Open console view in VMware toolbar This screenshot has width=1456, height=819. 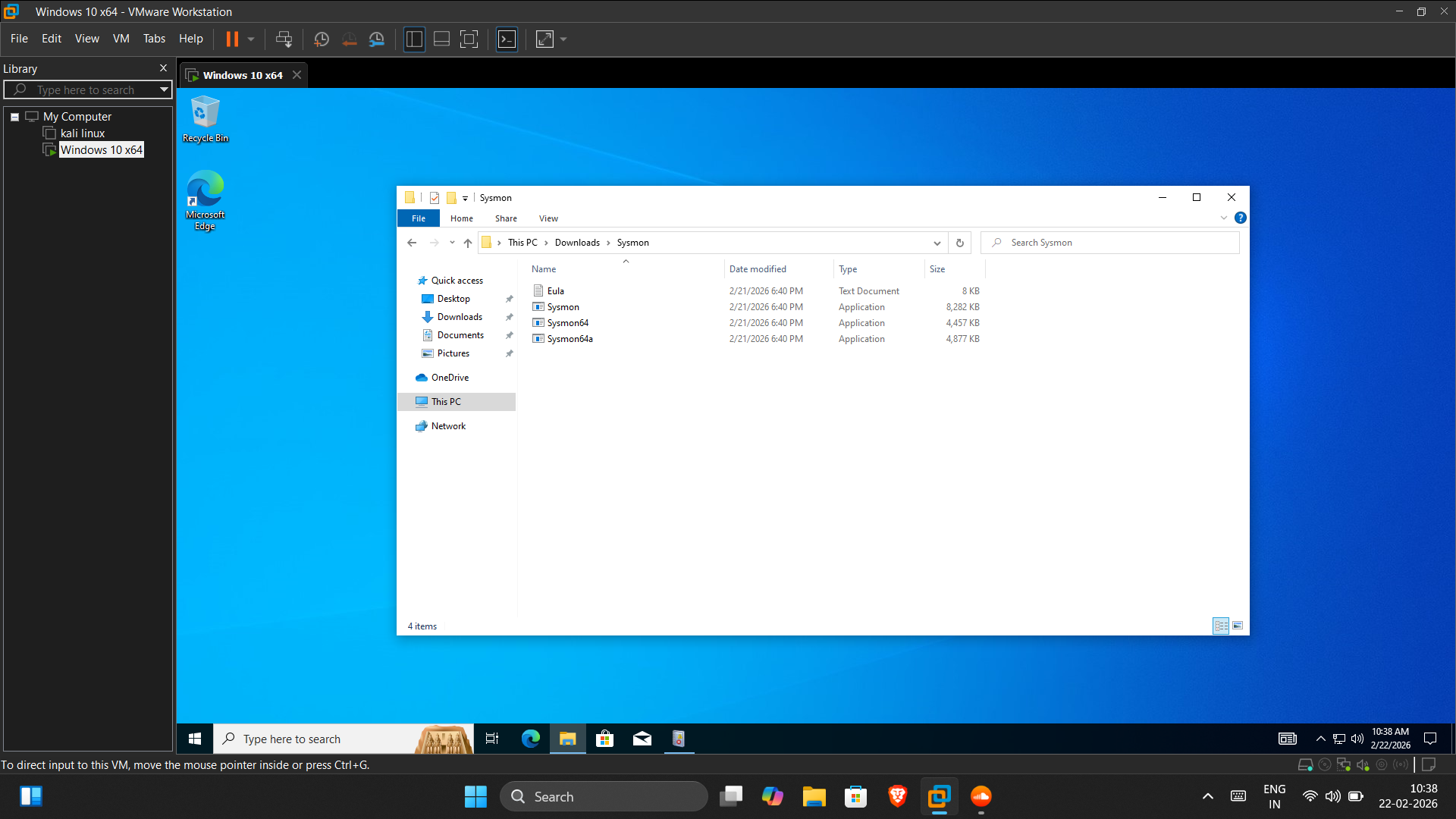(507, 39)
